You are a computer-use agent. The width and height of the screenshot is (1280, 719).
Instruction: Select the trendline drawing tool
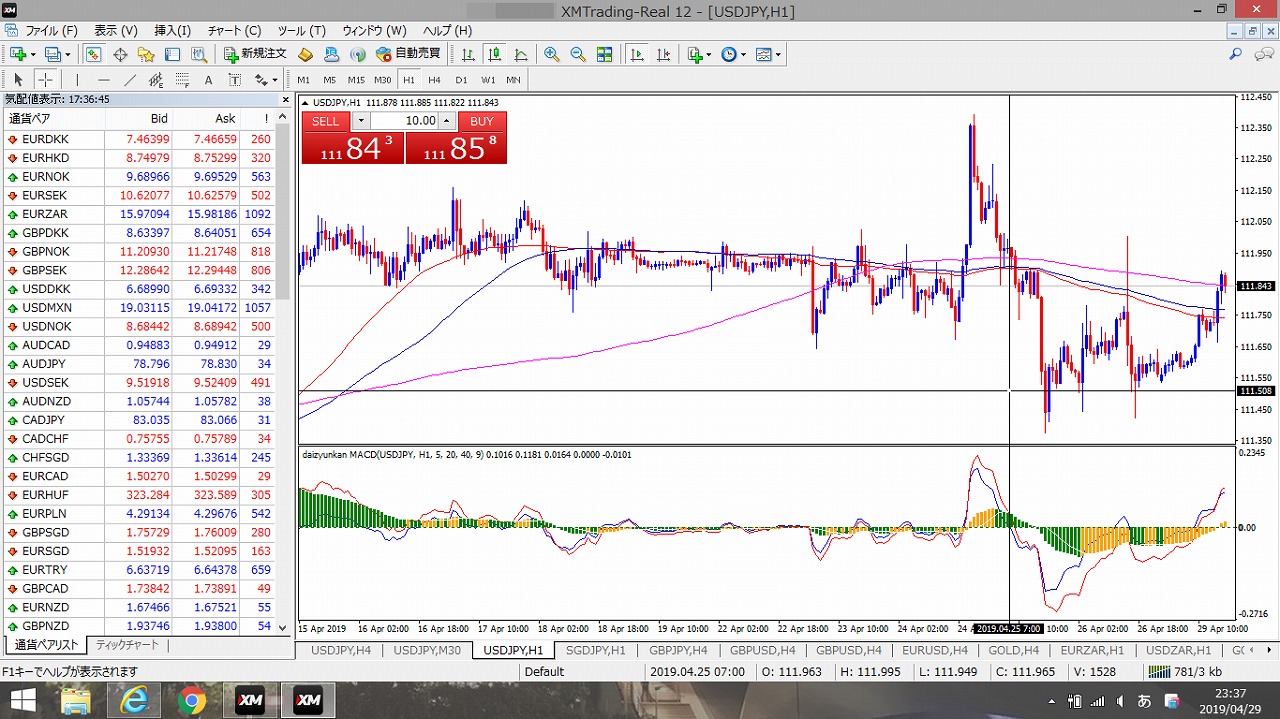click(130, 80)
